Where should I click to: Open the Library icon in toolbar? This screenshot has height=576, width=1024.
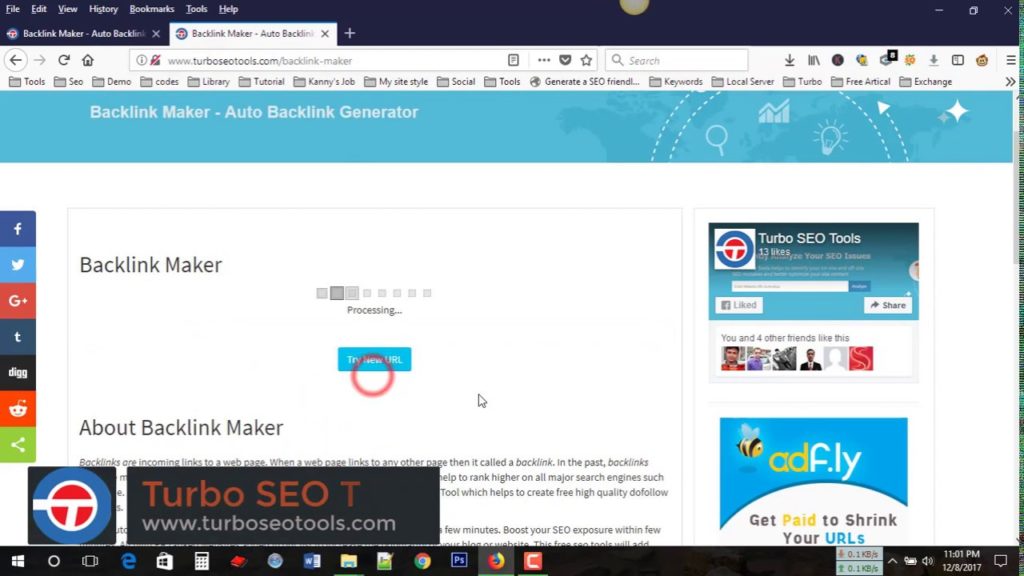point(814,60)
